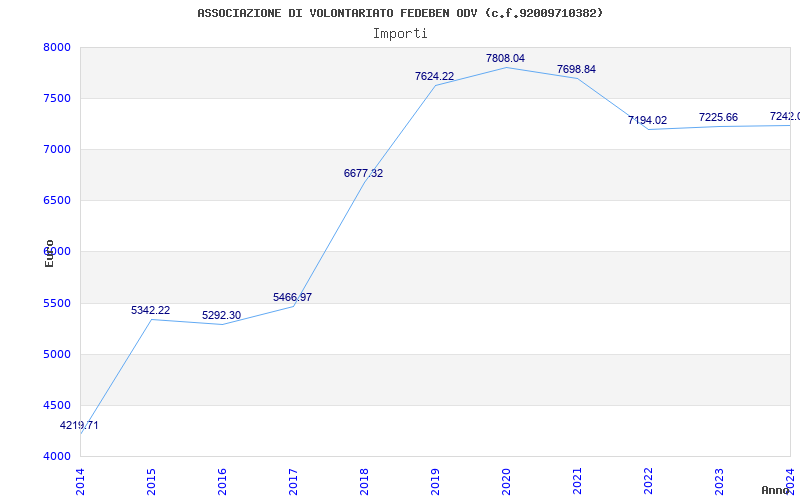The image size is (800, 500).
Task: Click the x-axis year 2023
Action: [718, 482]
